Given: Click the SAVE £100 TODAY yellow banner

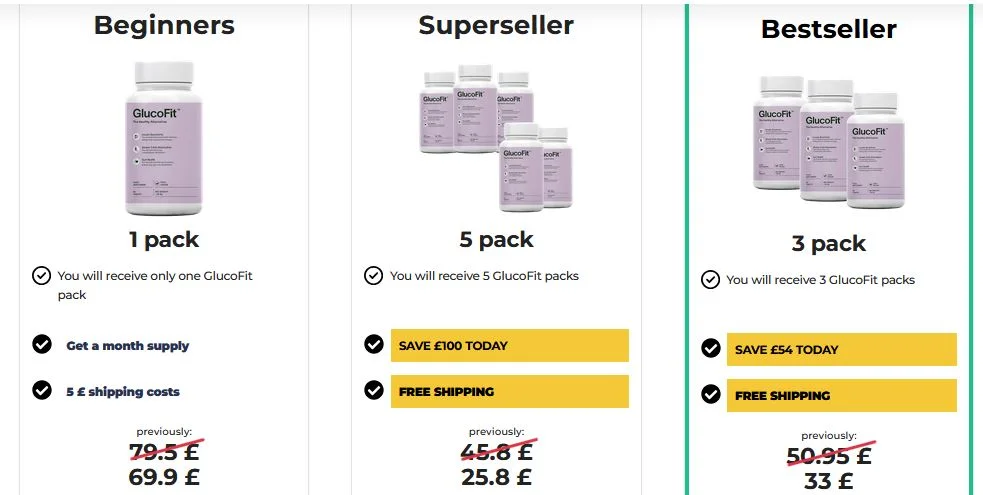Looking at the screenshot, I should point(510,345).
